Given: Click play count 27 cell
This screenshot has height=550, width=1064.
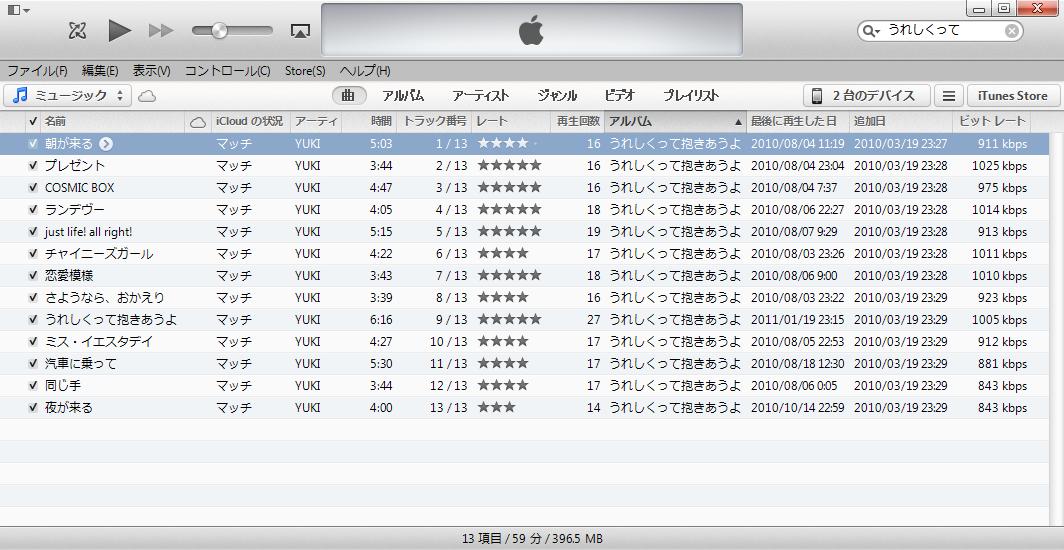Looking at the screenshot, I should (594, 320).
